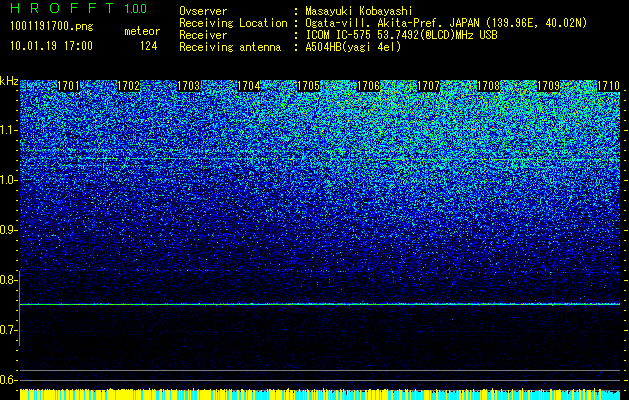Image resolution: width=629 pixels, height=400 pixels.
Task: Click antenna value A504HB(yagi 4el)
Action: [353, 47]
